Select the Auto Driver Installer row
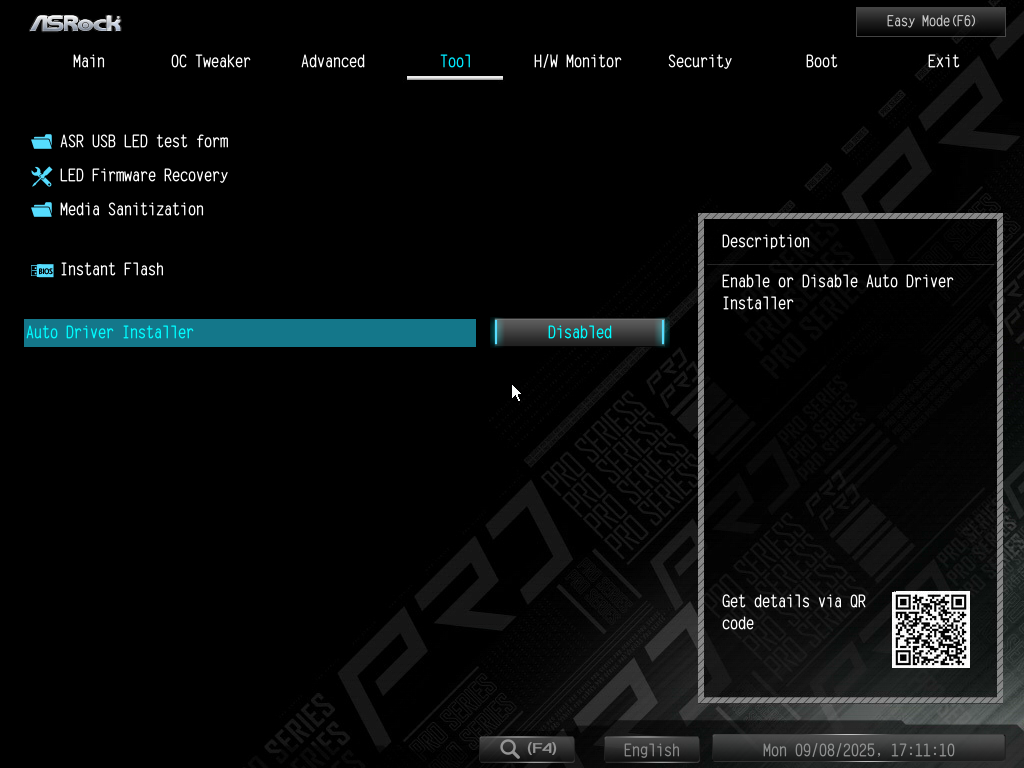This screenshot has width=1024, height=768. [x=249, y=333]
